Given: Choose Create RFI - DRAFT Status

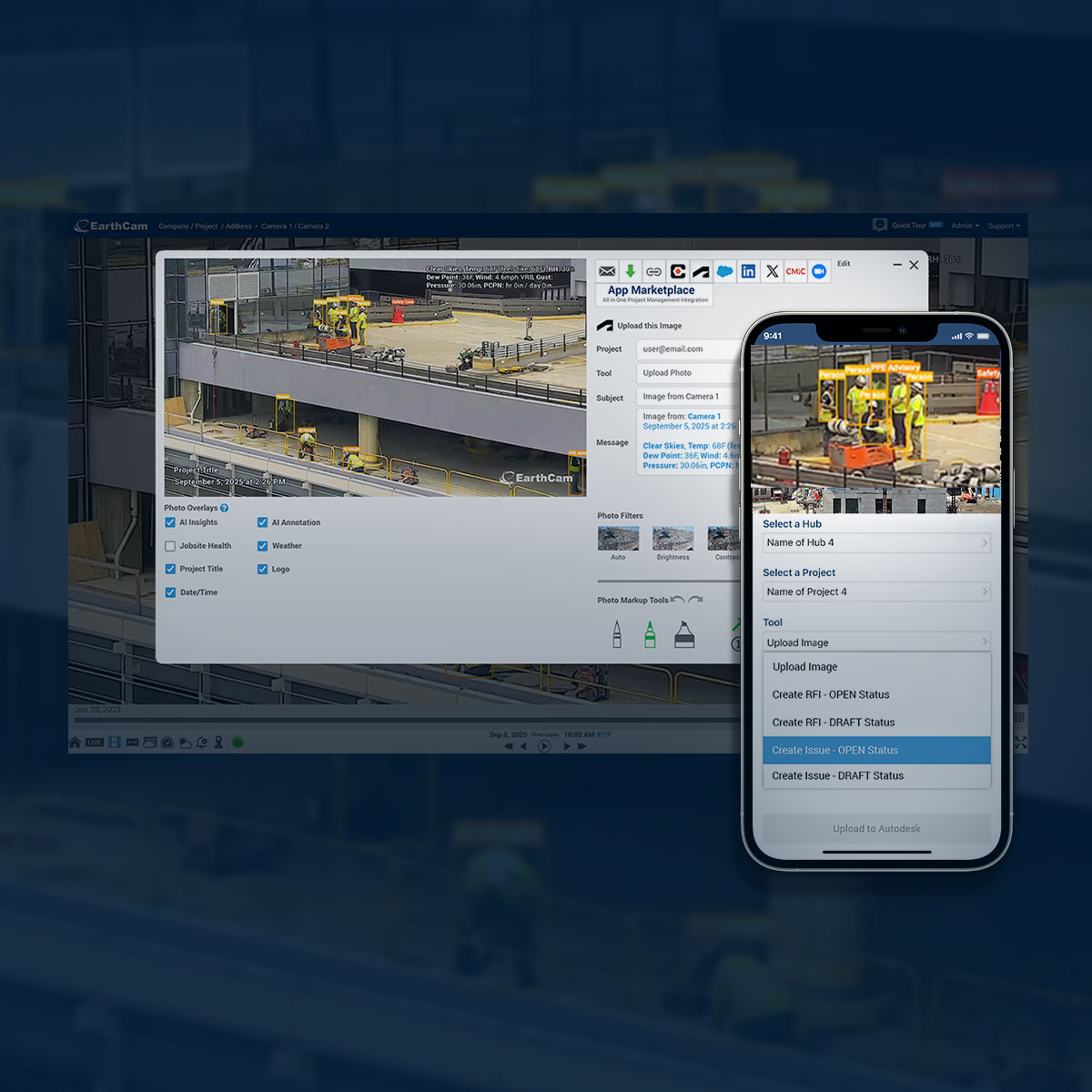Looking at the screenshot, I should tap(876, 723).
